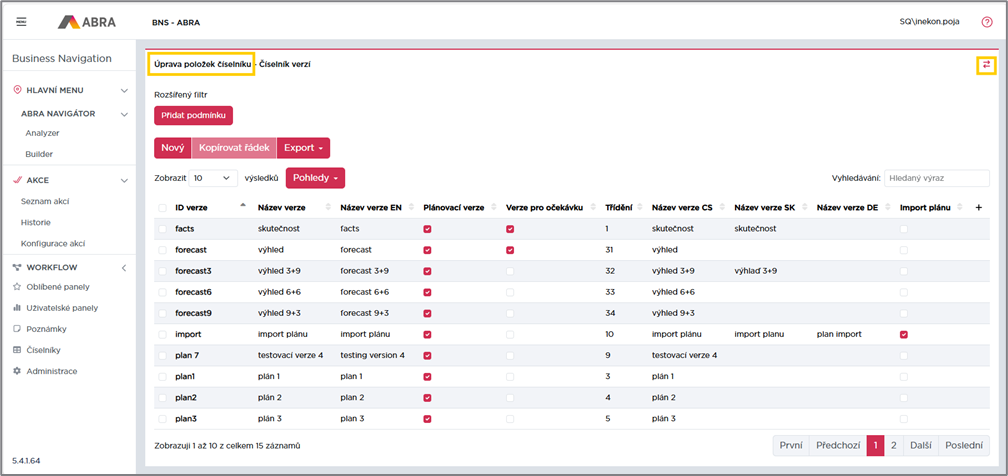Collapse the ABRA Navigátor section chevron
1008x476 pixels.
[124, 114]
